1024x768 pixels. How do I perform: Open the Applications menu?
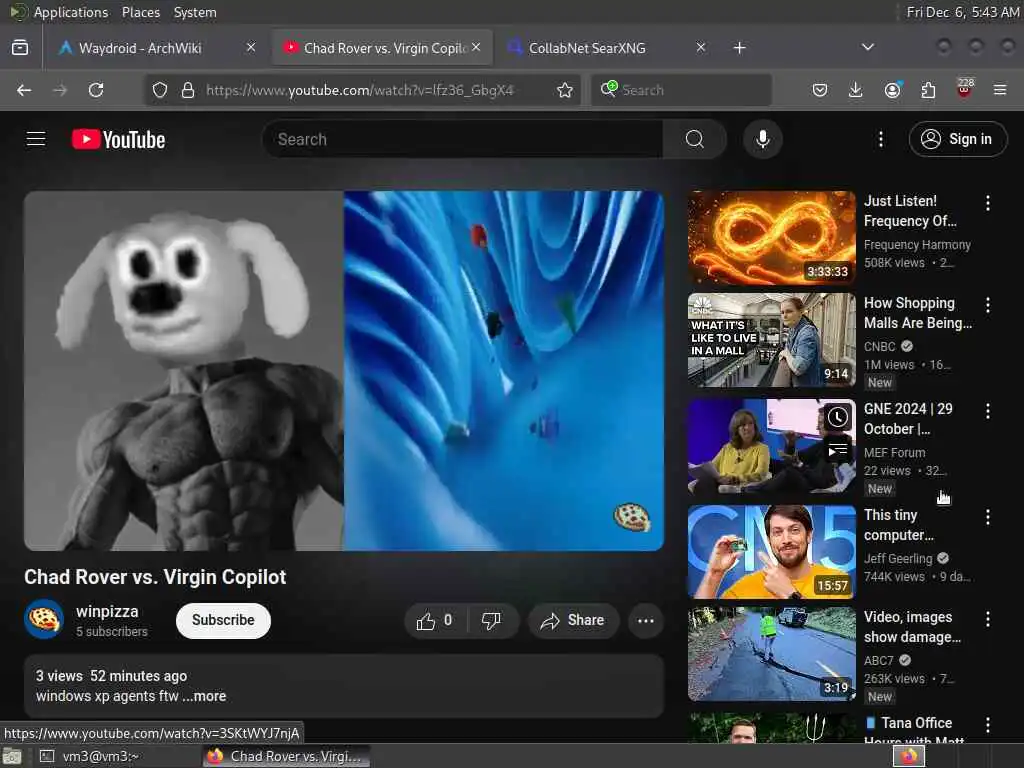click(x=71, y=12)
